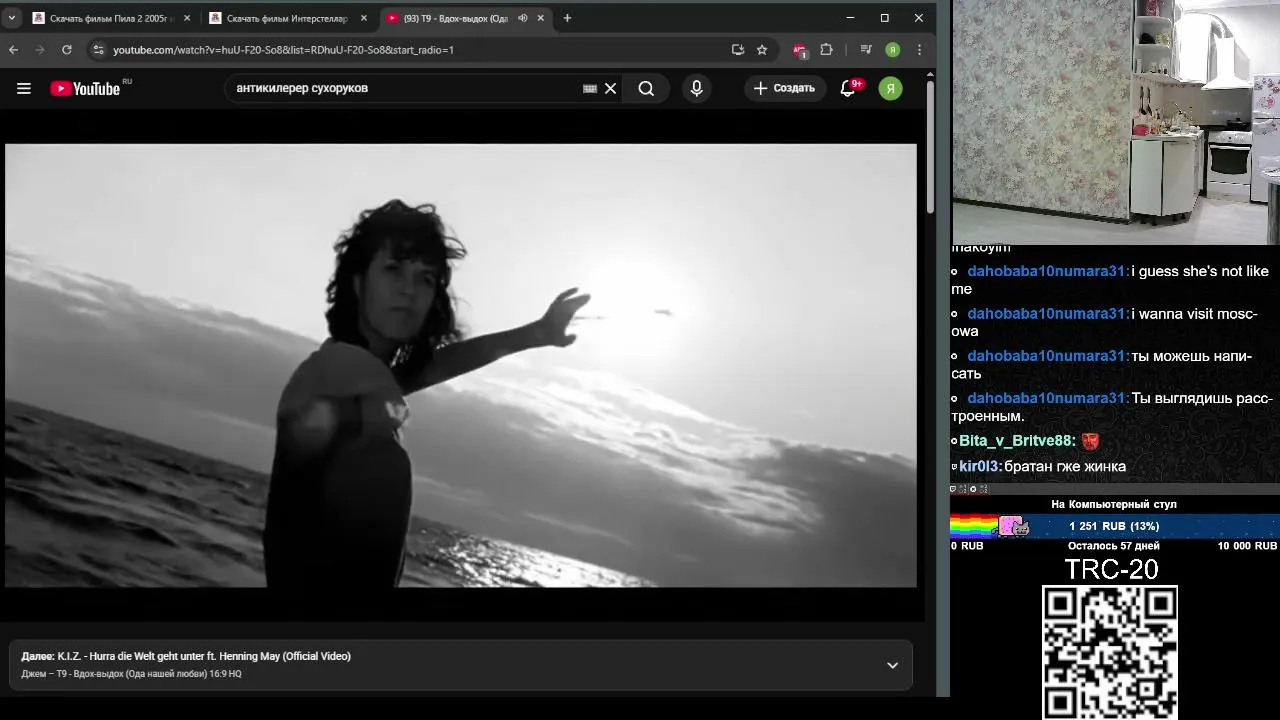Click chat message 'ты можешь написать'
The height and width of the screenshot is (720, 1280).
1101,364
